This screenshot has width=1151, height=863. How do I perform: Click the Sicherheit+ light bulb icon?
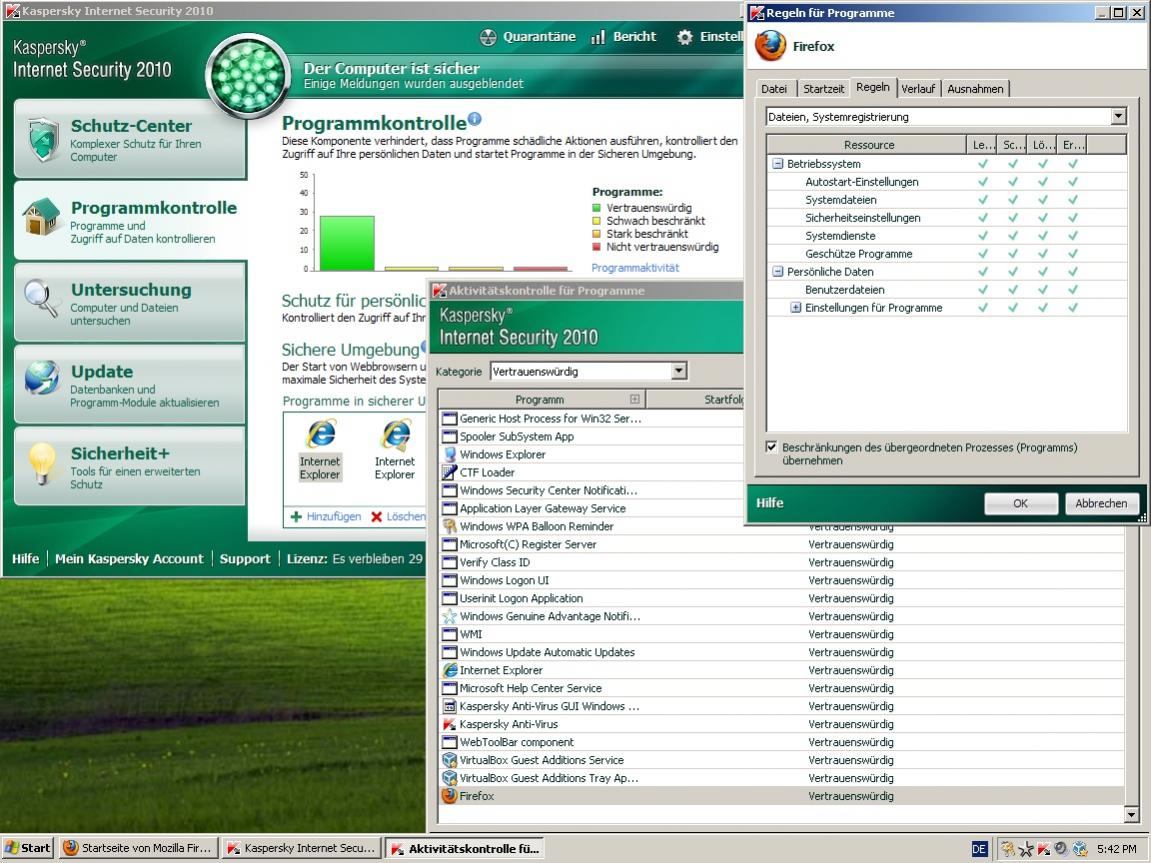point(43,463)
